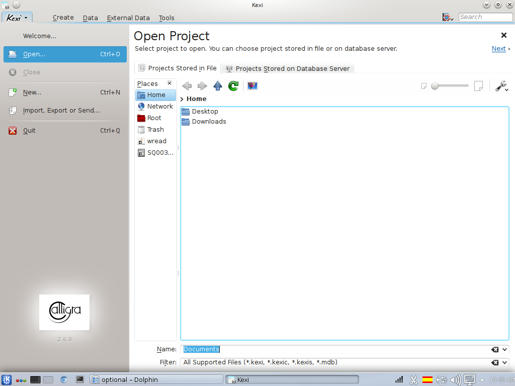
Task: Open the KDE application launcher
Action: coord(6,380)
